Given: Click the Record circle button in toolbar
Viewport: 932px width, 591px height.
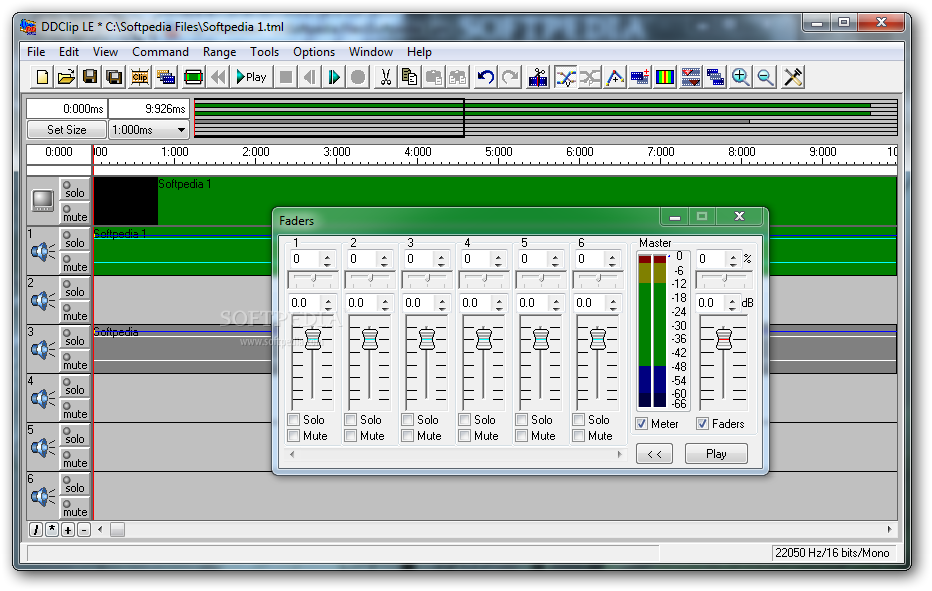Looking at the screenshot, I should (x=358, y=77).
